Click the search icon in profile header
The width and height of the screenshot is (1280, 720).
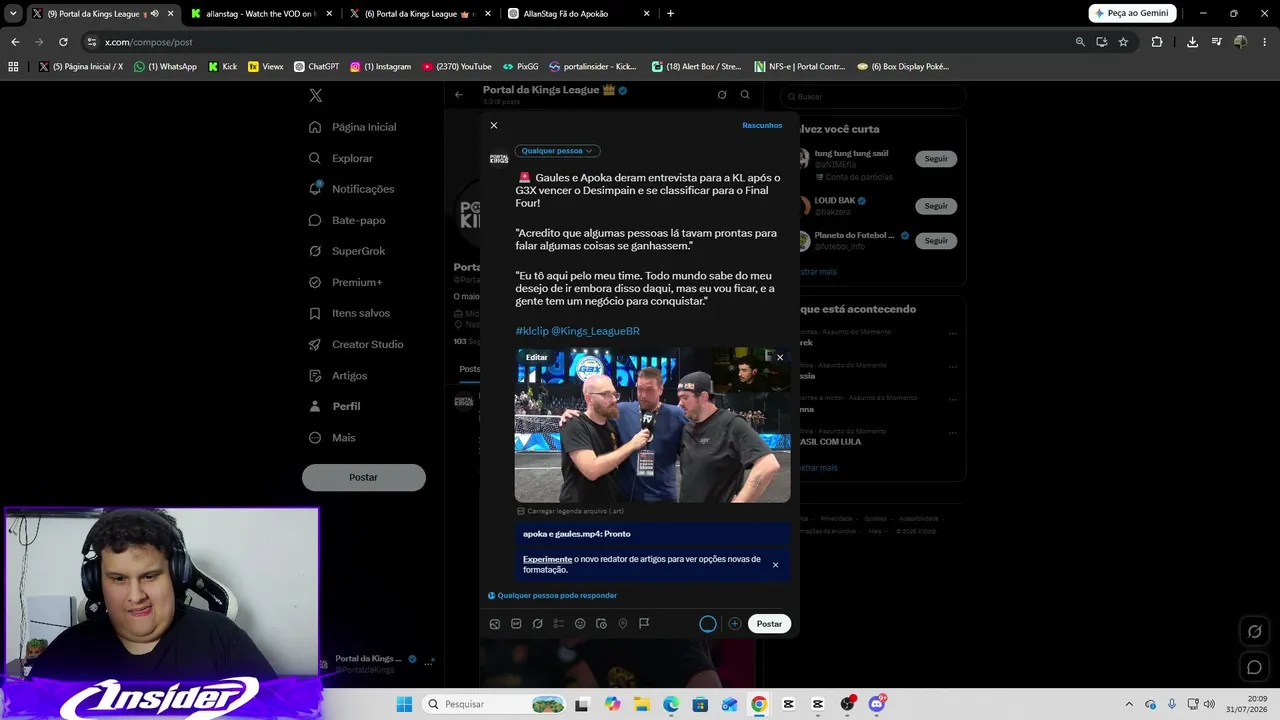(x=745, y=95)
